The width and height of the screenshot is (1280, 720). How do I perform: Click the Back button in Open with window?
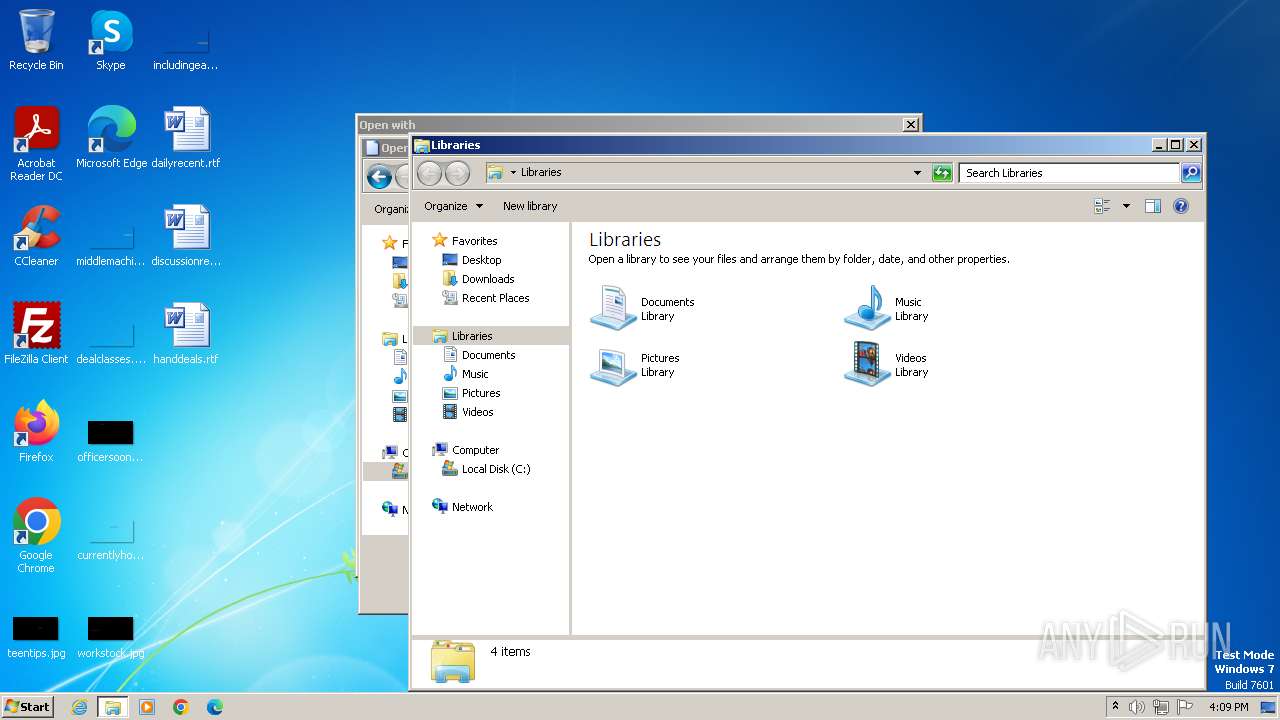tap(379, 178)
